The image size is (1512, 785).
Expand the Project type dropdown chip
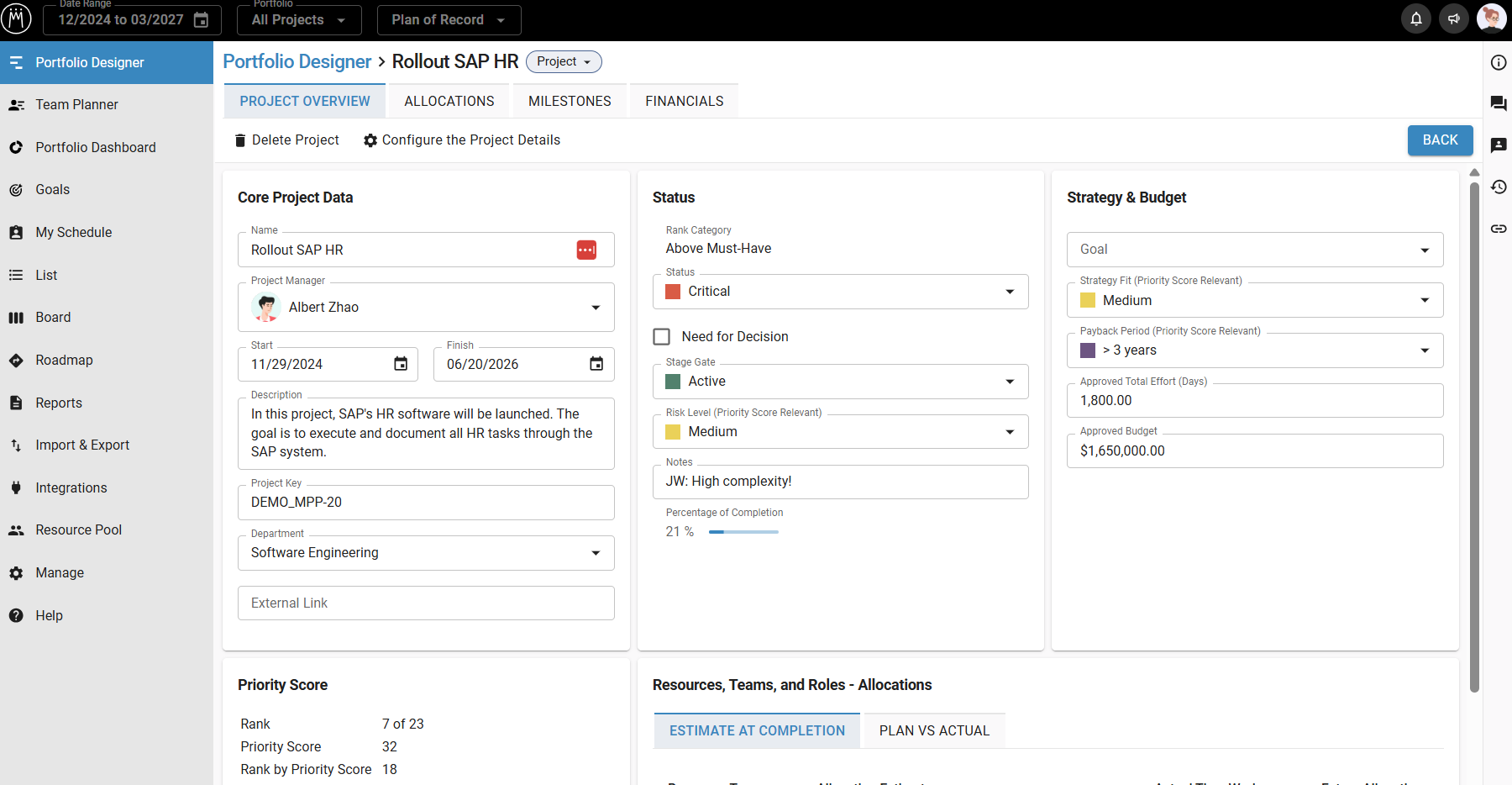click(x=564, y=62)
